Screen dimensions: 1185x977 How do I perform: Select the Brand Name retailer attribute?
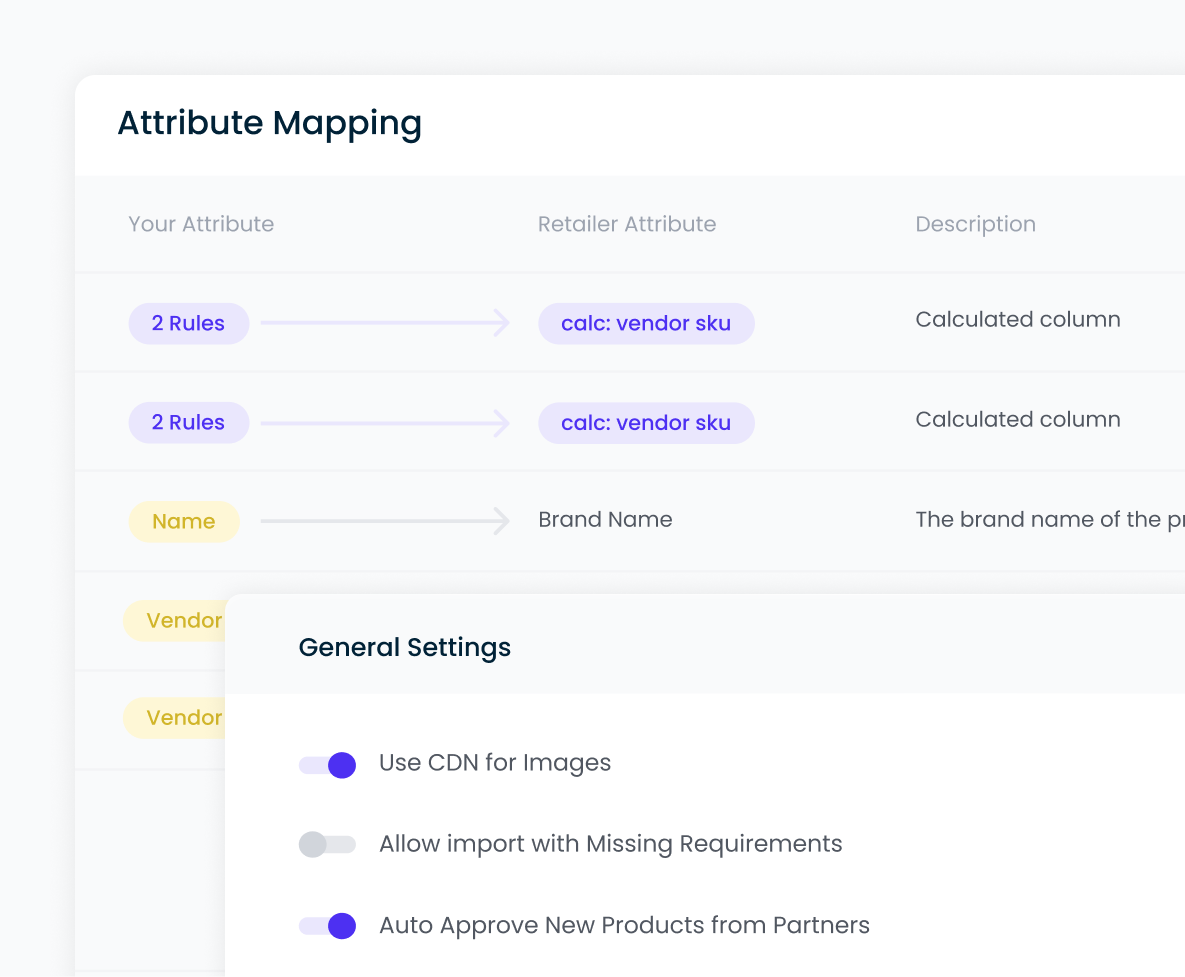(x=605, y=520)
